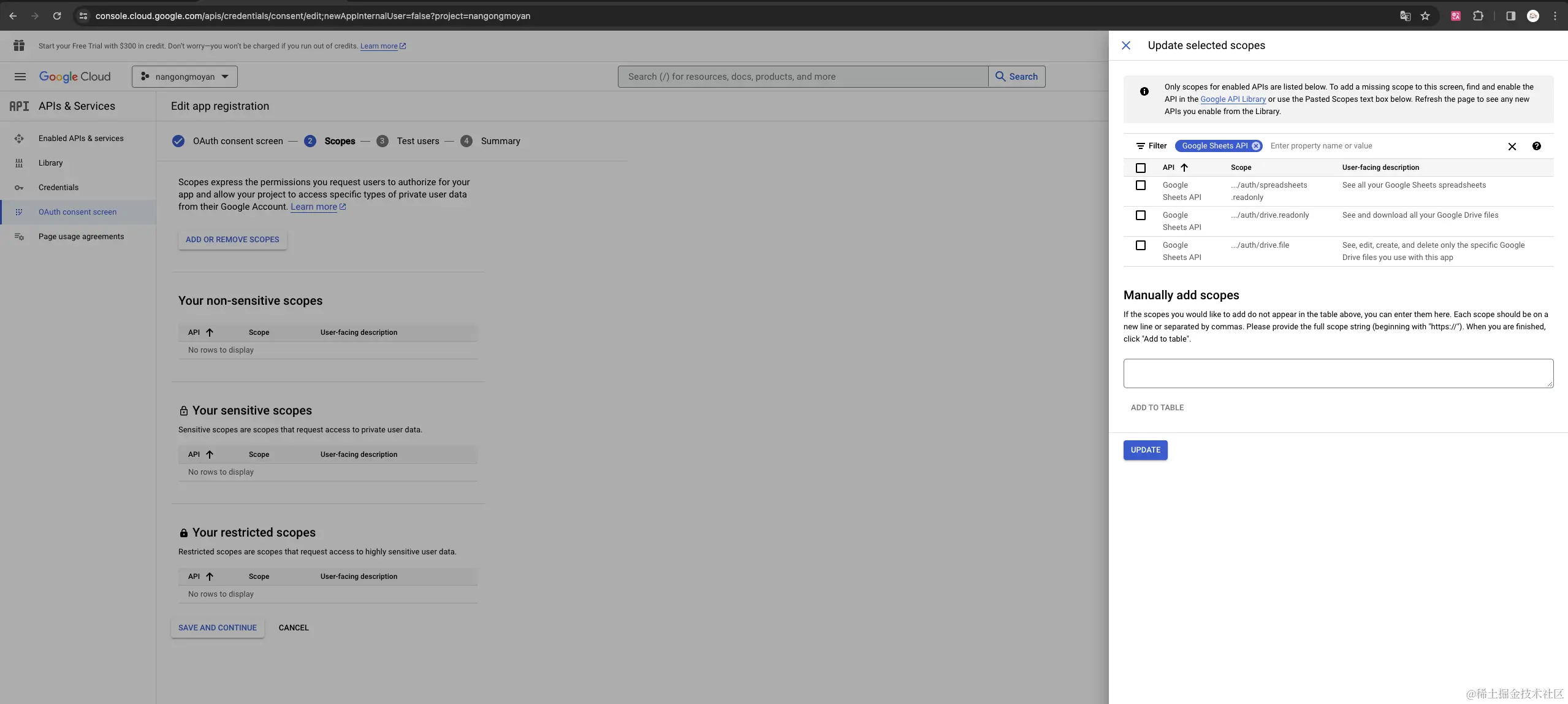Viewport: 1568px width, 704px height.
Task: Reload the page in the browser
Action: (57, 16)
